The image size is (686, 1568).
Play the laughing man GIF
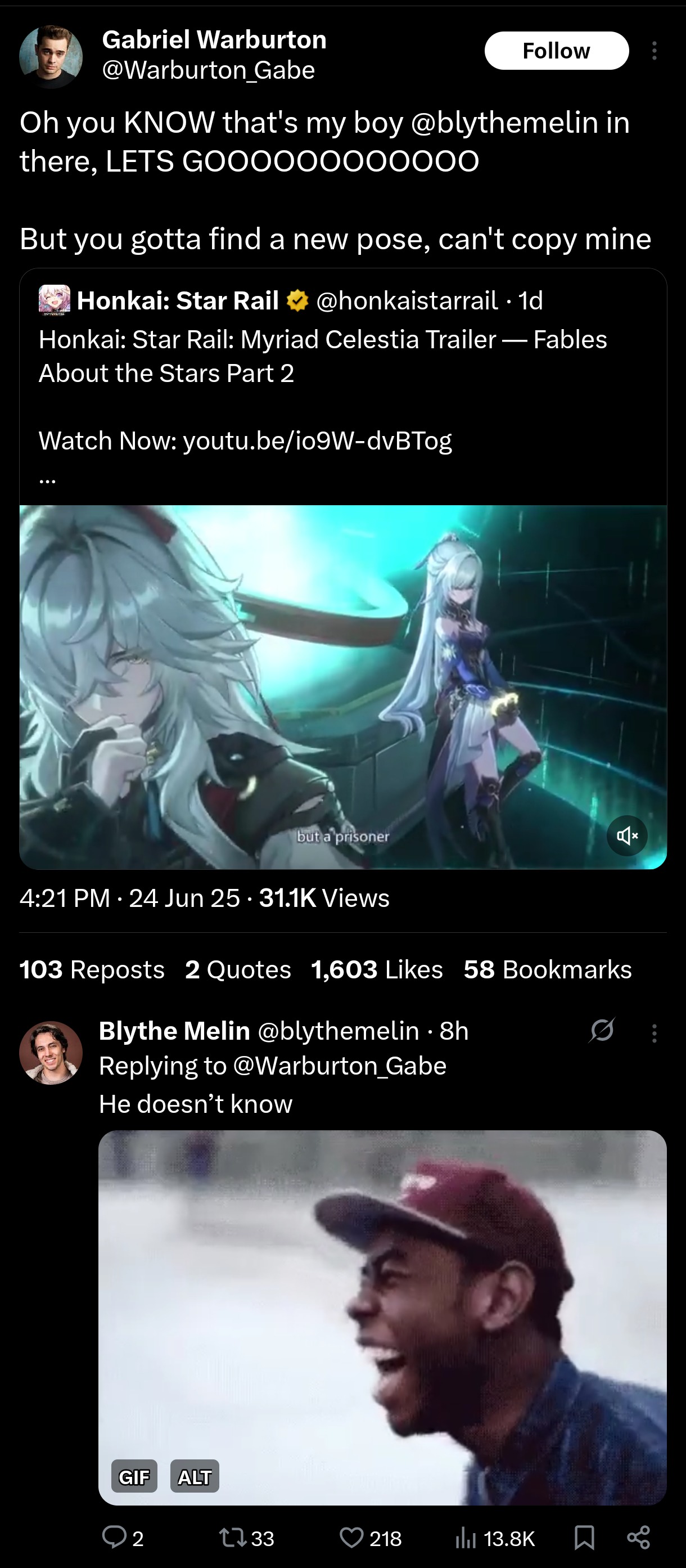tap(382, 1318)
